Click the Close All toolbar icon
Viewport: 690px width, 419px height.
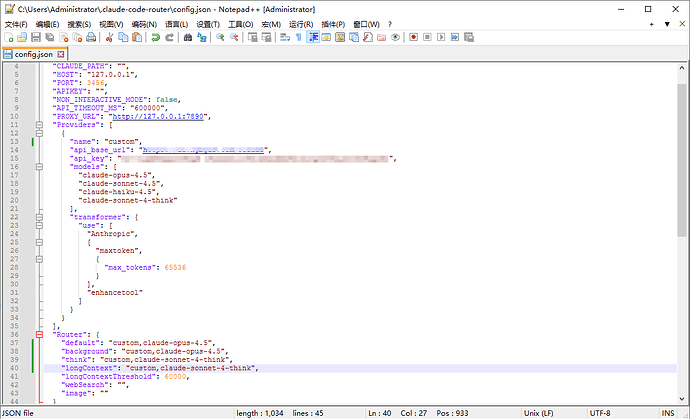pos(77,37)
